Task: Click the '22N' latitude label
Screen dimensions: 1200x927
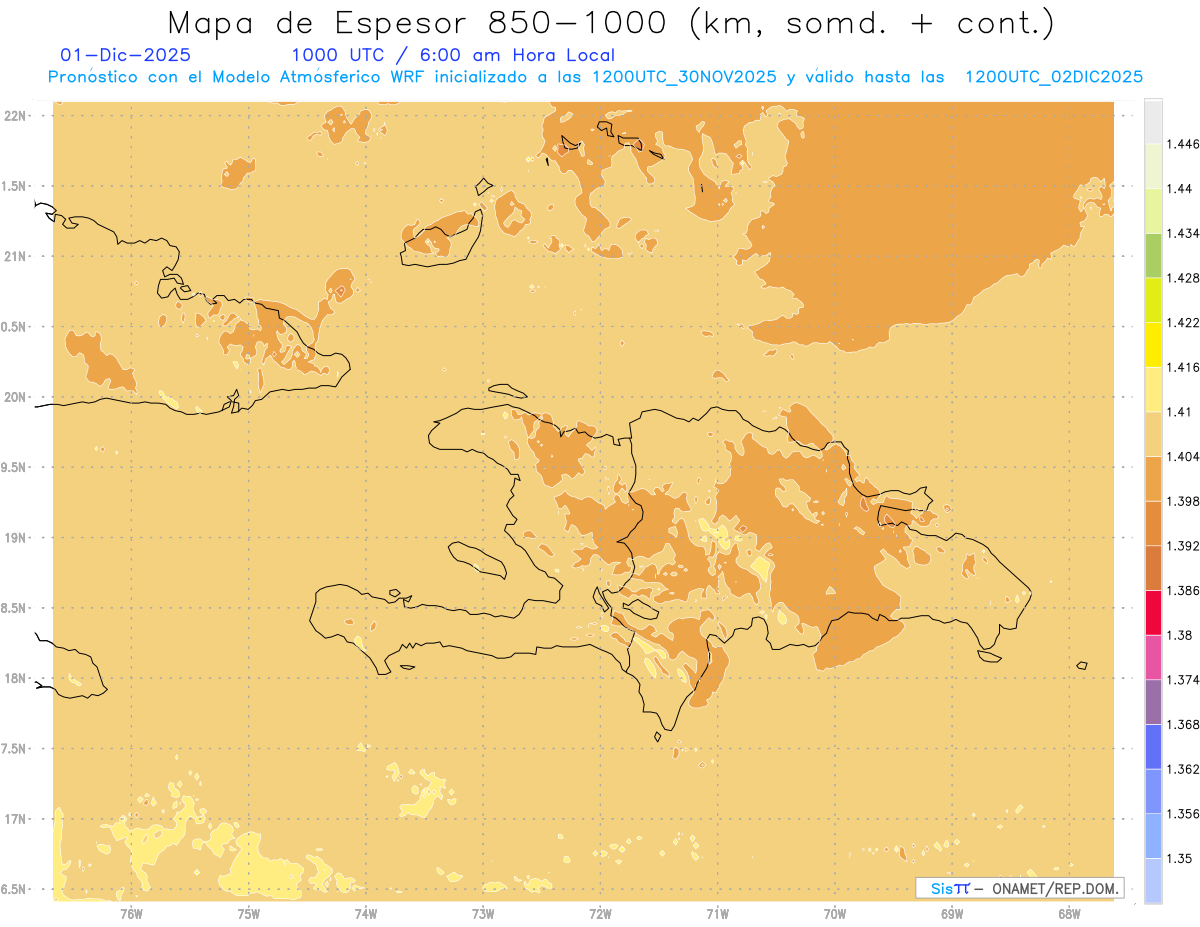Action: pyautogui.click(x=16, y=116)
